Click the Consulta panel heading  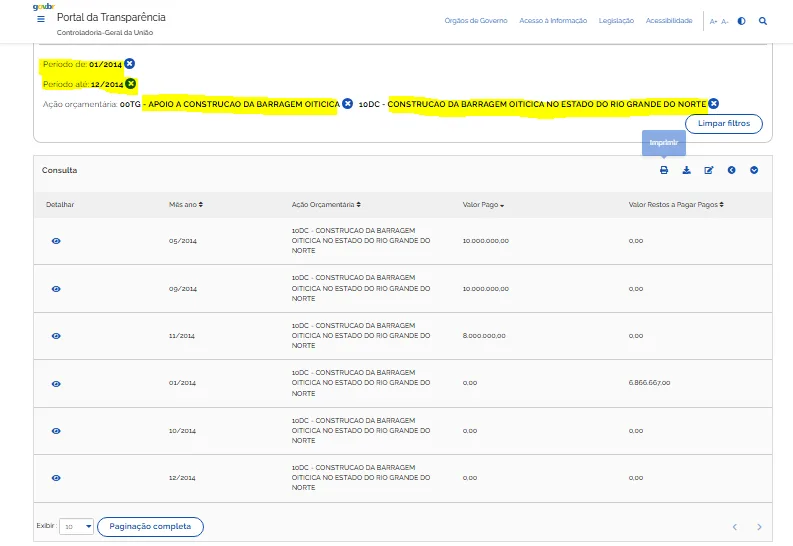(60, 170)
